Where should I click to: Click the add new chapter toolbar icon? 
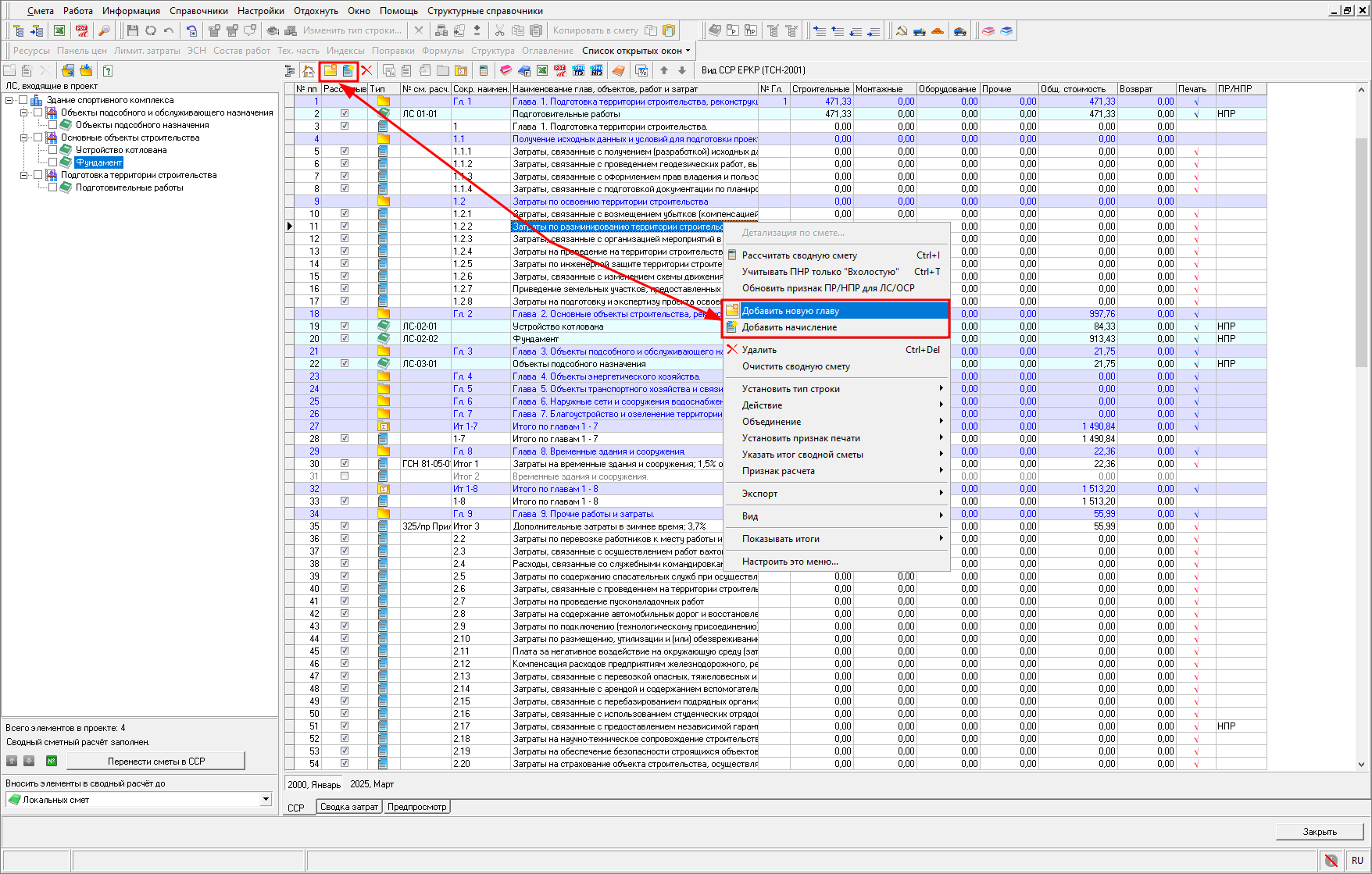(330, 70)
